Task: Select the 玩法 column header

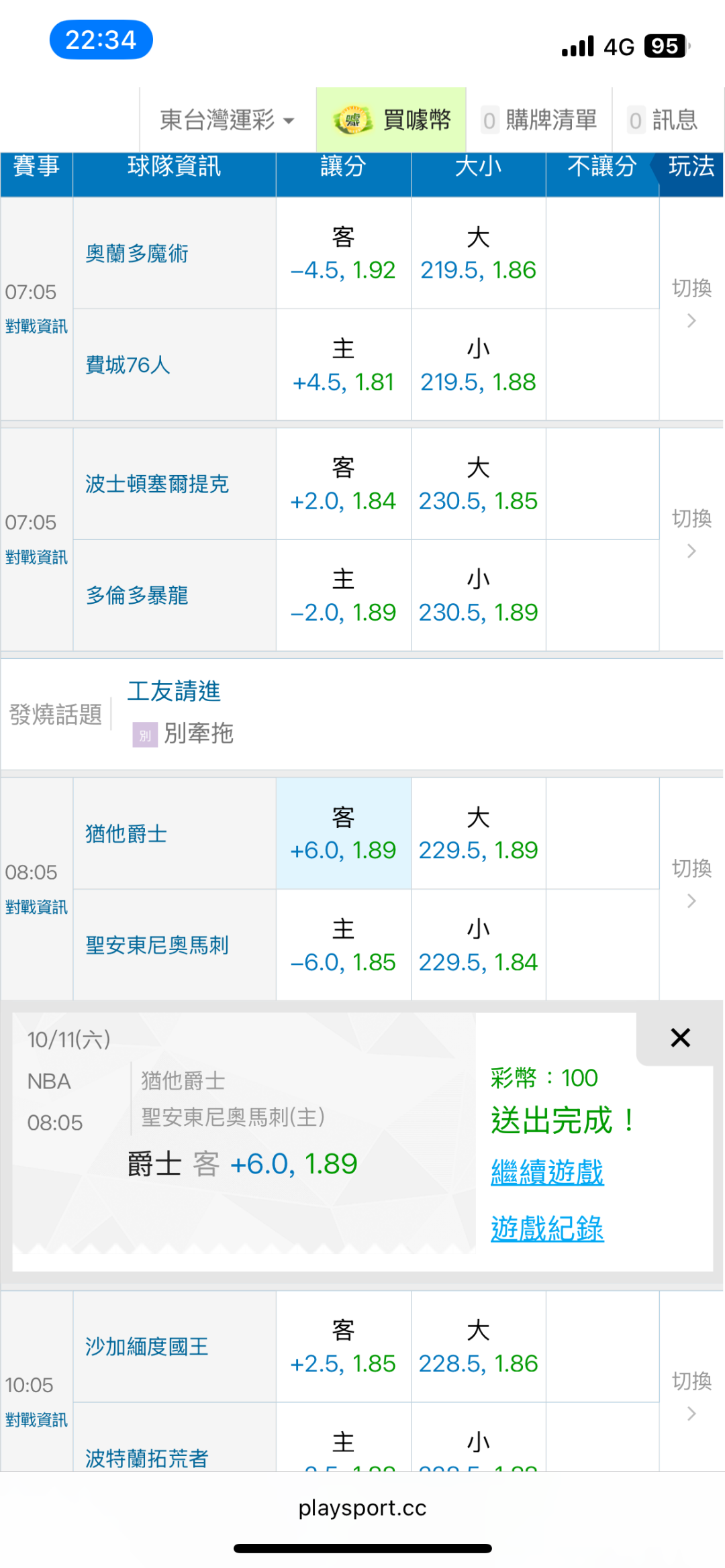Action: pyautogui.click(x=691, y=166)
